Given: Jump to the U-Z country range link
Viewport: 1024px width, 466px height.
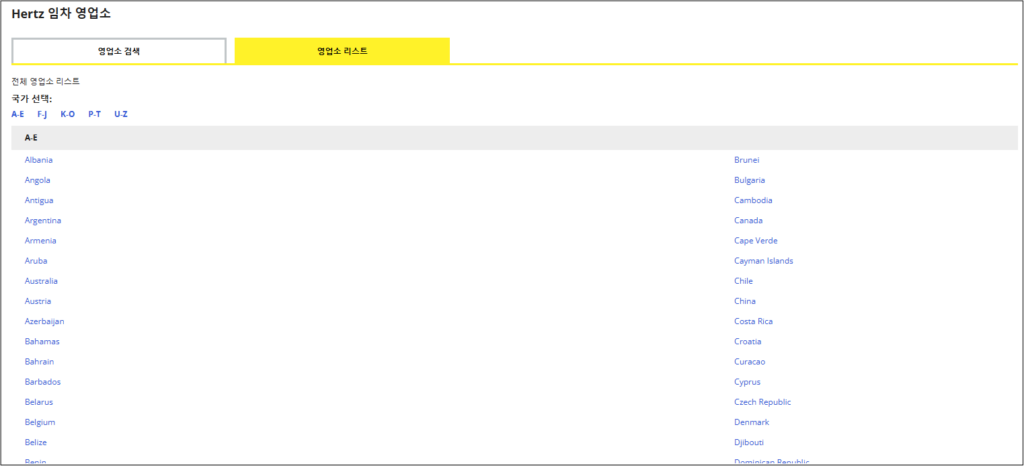Looking at the screenshot, I should [x=121, y=114].
